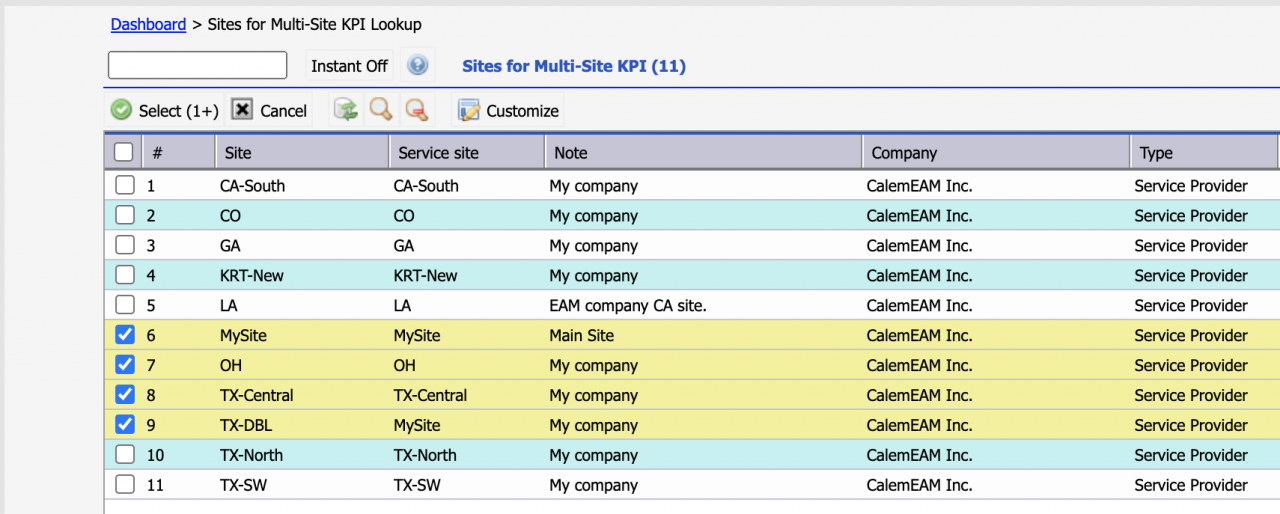The height and width of the screenshot is (514, 1280).
Task: Click the refresh data icon in toolbar
Action: click(x=346, y=110)
